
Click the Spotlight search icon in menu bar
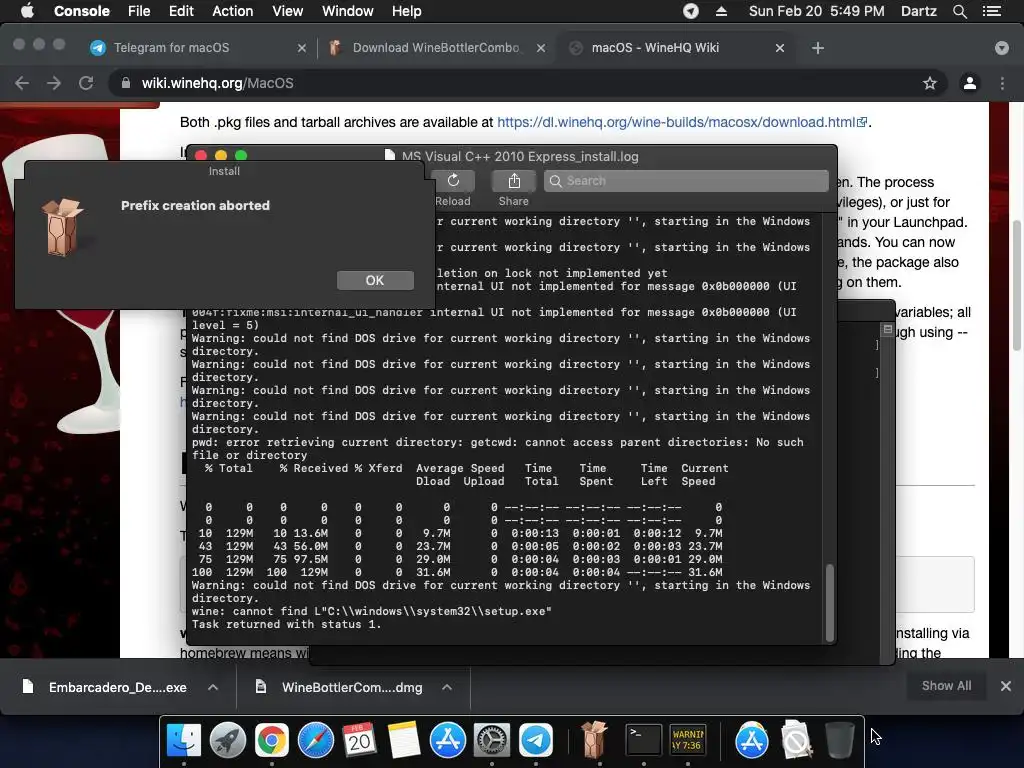[959, 11]
